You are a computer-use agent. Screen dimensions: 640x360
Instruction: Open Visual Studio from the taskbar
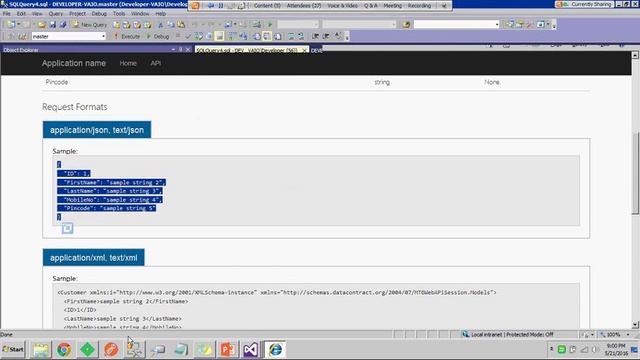point(251,349)
